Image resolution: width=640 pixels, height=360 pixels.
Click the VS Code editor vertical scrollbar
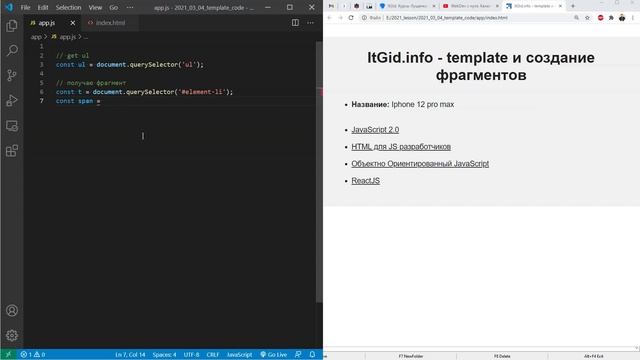[319, 171]
